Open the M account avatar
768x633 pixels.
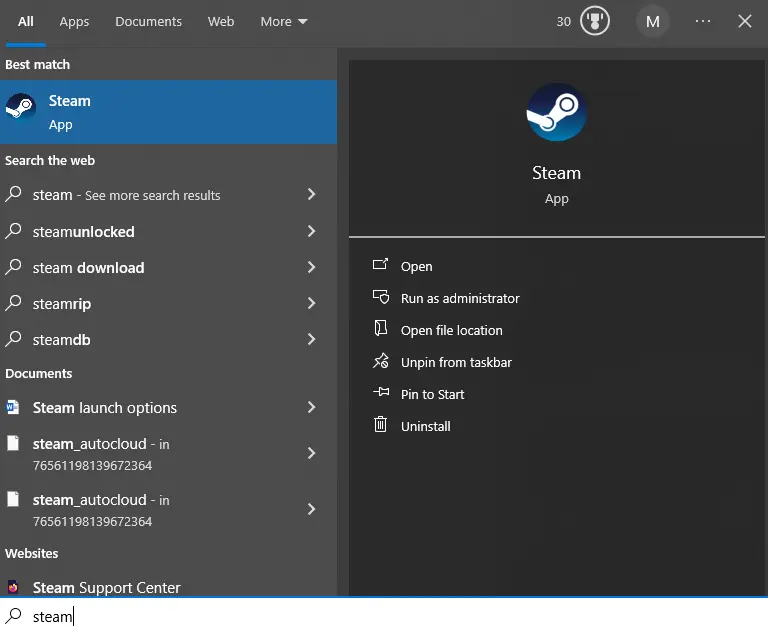pyautogui.click(x=652, y=22)
